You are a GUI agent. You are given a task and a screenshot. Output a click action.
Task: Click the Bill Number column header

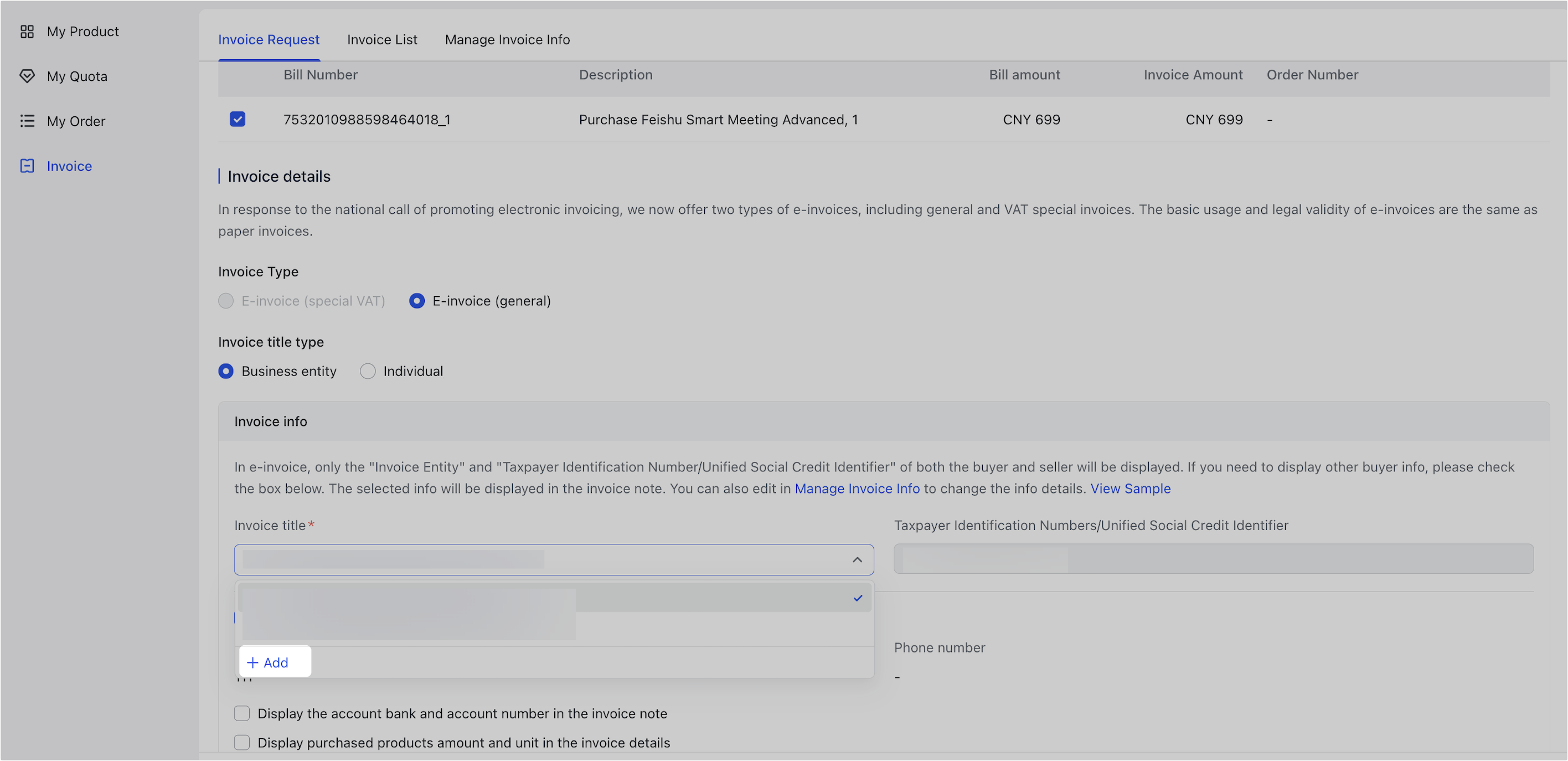tap(320, 75)
